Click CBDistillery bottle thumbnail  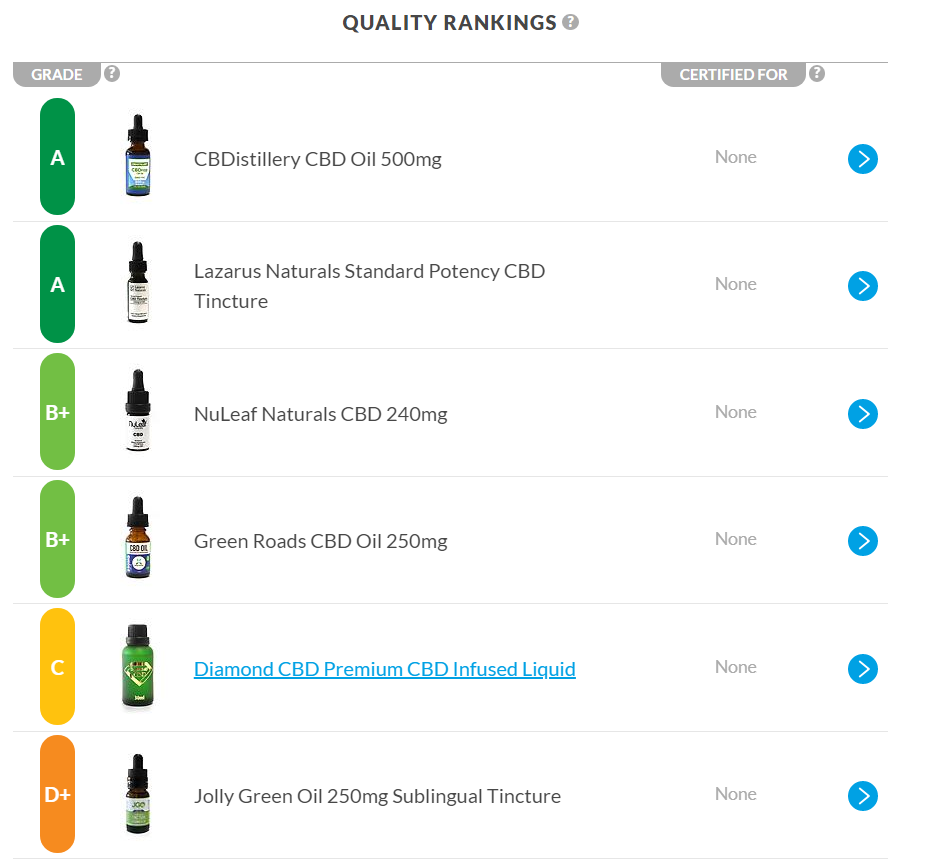point(138,155)
